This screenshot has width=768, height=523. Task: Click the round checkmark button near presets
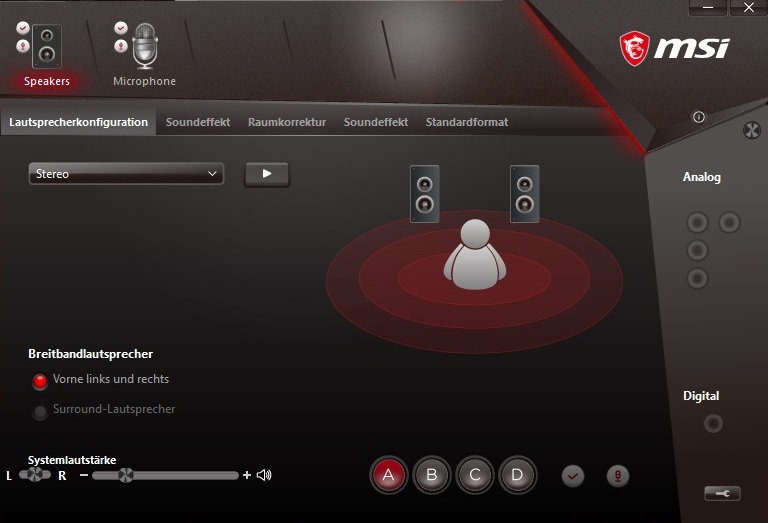[573, 476]
